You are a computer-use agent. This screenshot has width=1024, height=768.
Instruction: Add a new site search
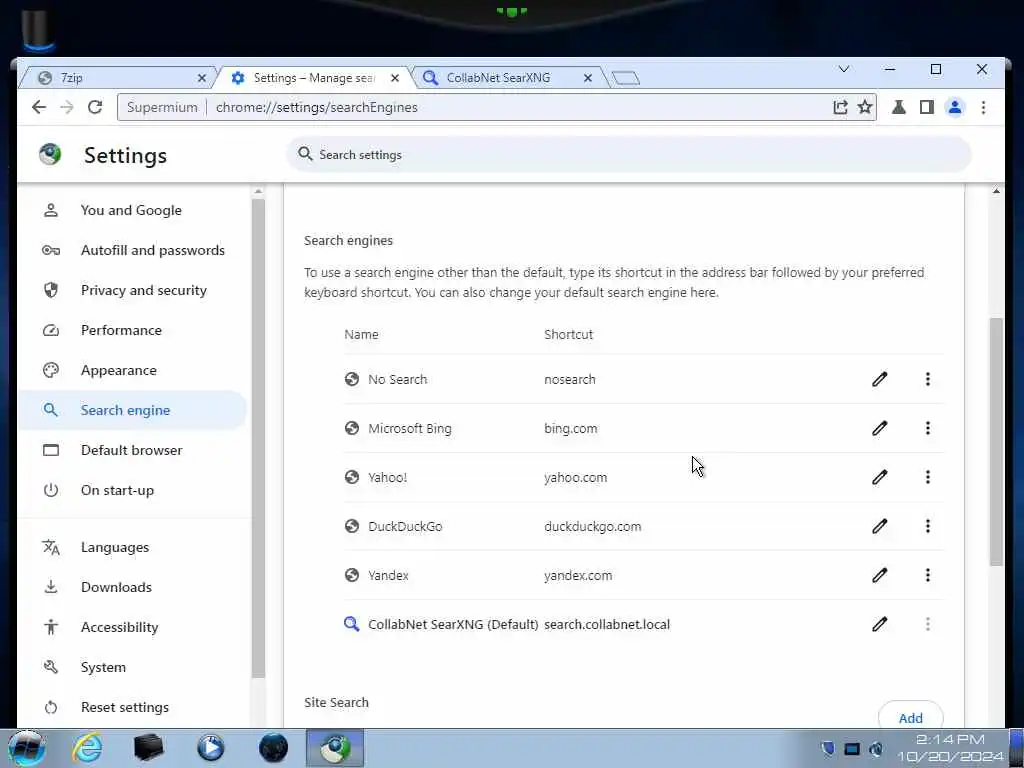910,718
